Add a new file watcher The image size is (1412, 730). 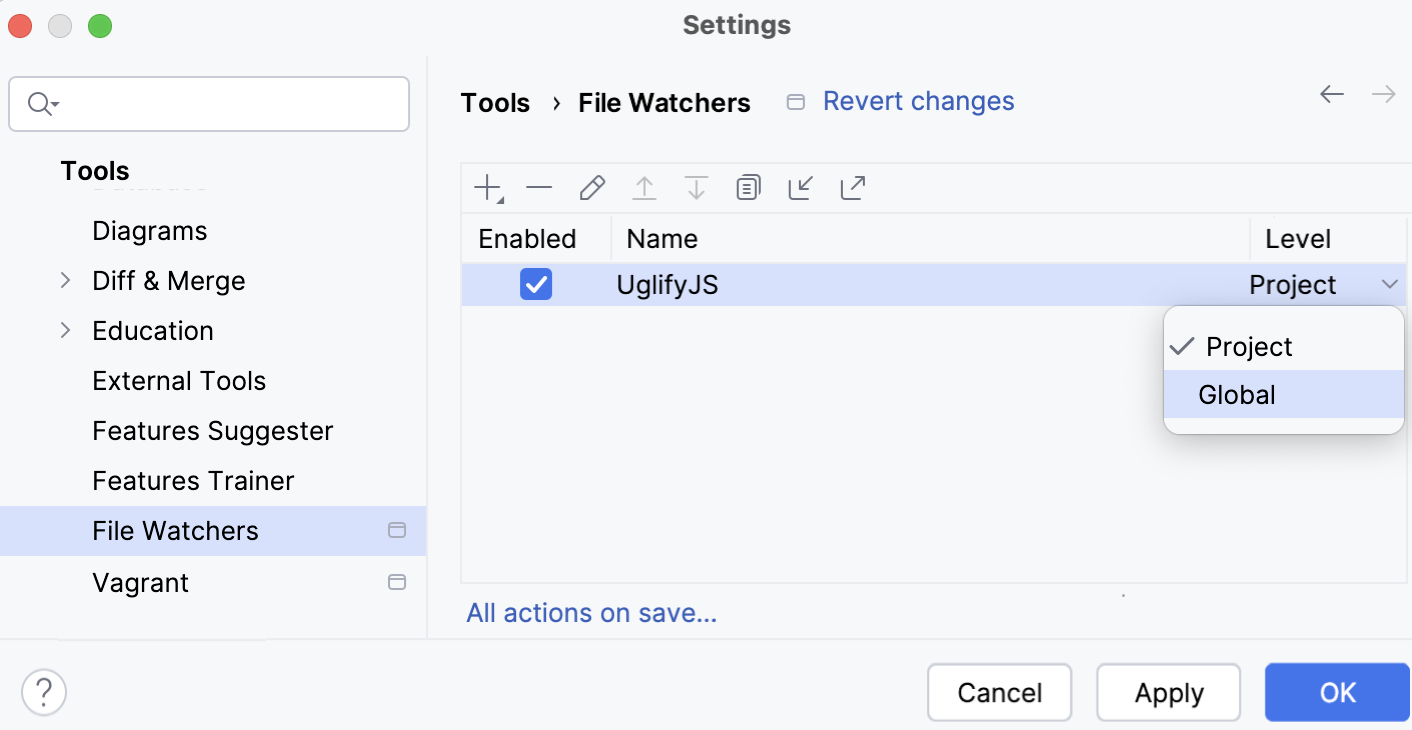tap(487, 187)
